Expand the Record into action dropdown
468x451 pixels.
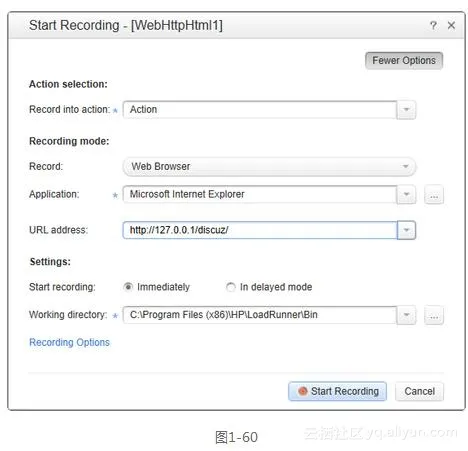pos(406,110)
